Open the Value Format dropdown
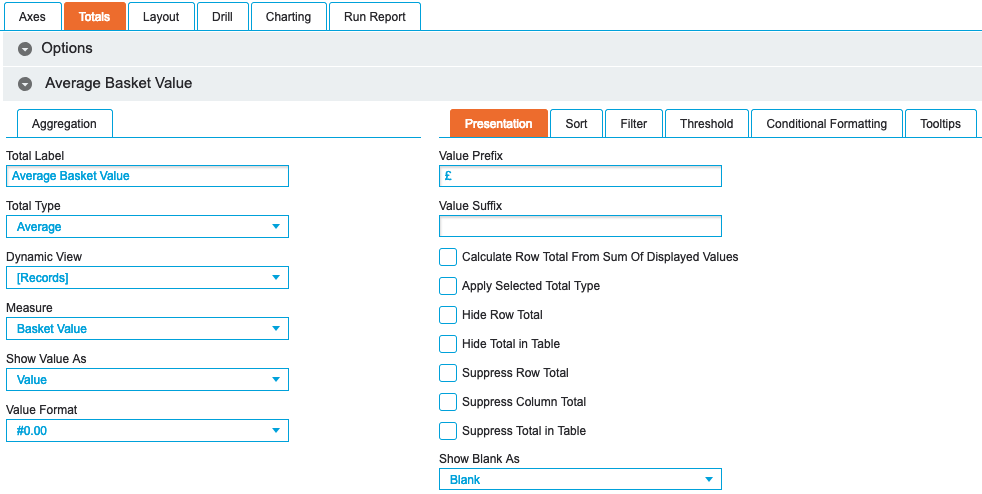This screenshot has height=494, width=982. 147,431
